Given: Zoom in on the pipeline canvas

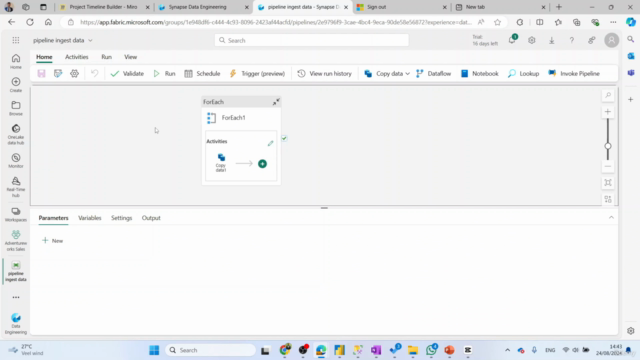Looking at the screenshot, I should 608,112.
